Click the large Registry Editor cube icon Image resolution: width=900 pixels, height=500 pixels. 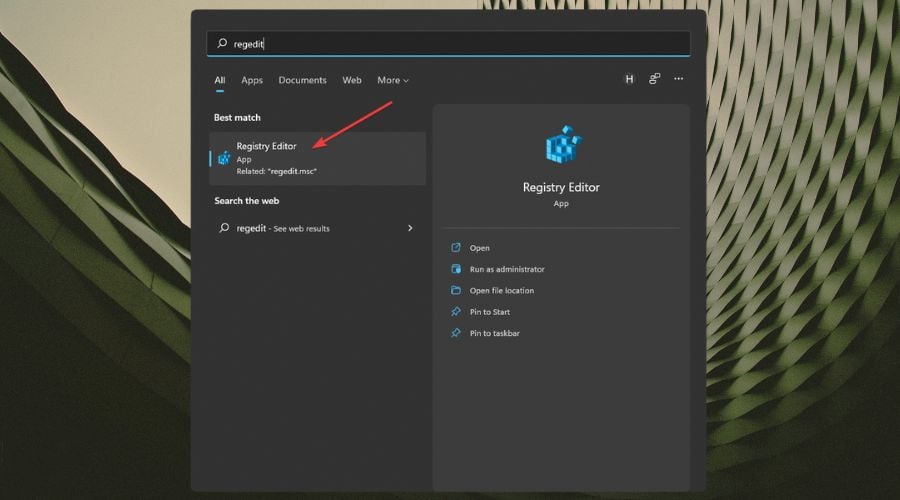(x=562, y=145)
